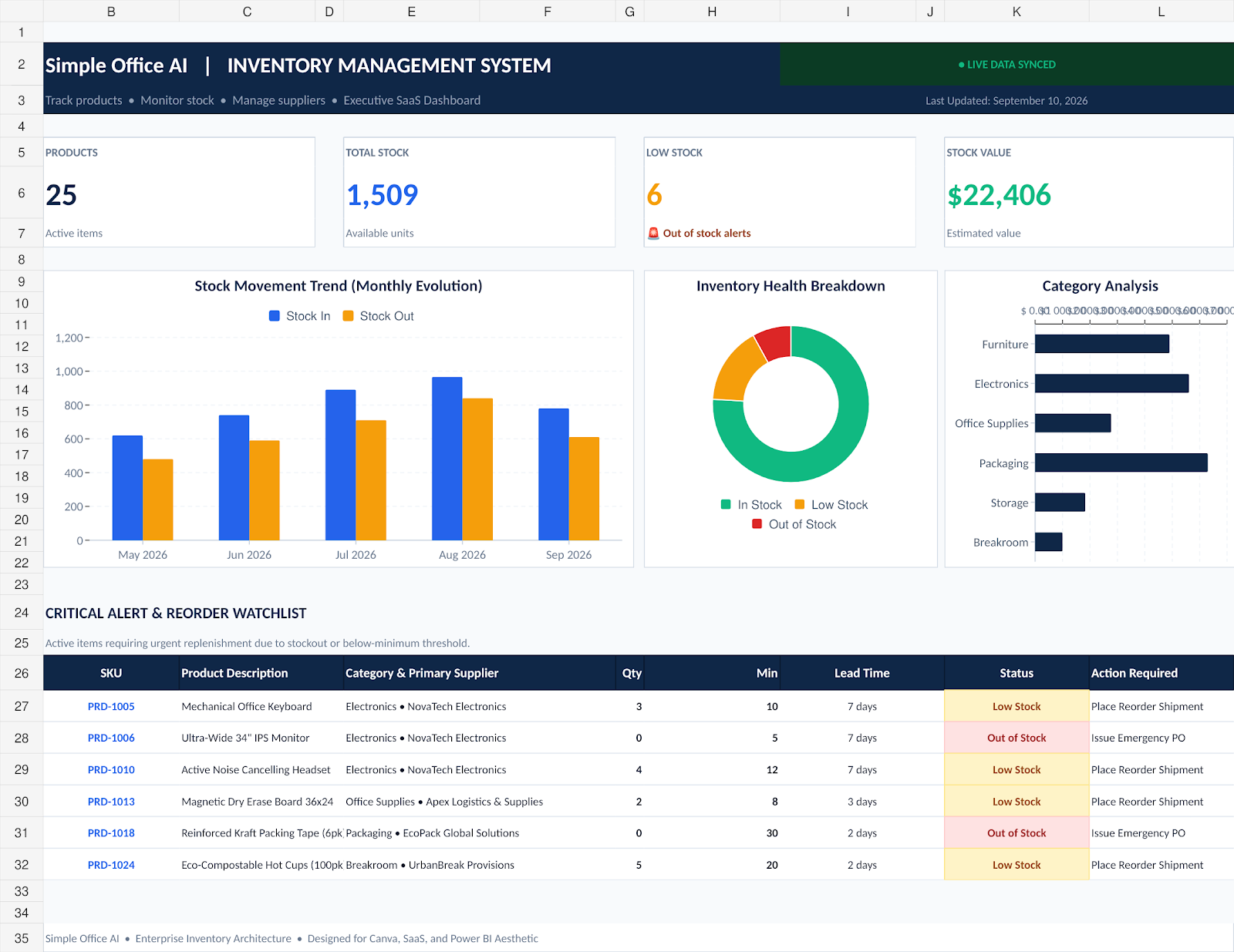Open SKU link PRD-1006
Screen dimensions: 1234x952
tap(111, 738)
